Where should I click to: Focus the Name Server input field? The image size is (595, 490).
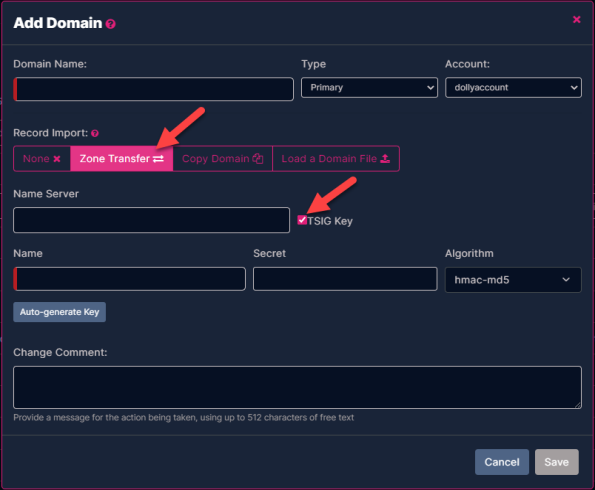tap(151, 220)
